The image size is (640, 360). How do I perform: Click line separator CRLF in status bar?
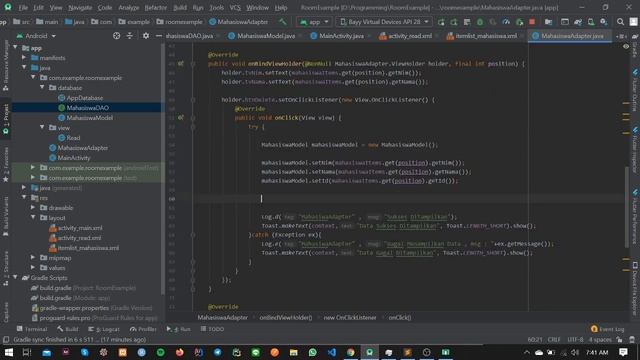tap(554, 340)
